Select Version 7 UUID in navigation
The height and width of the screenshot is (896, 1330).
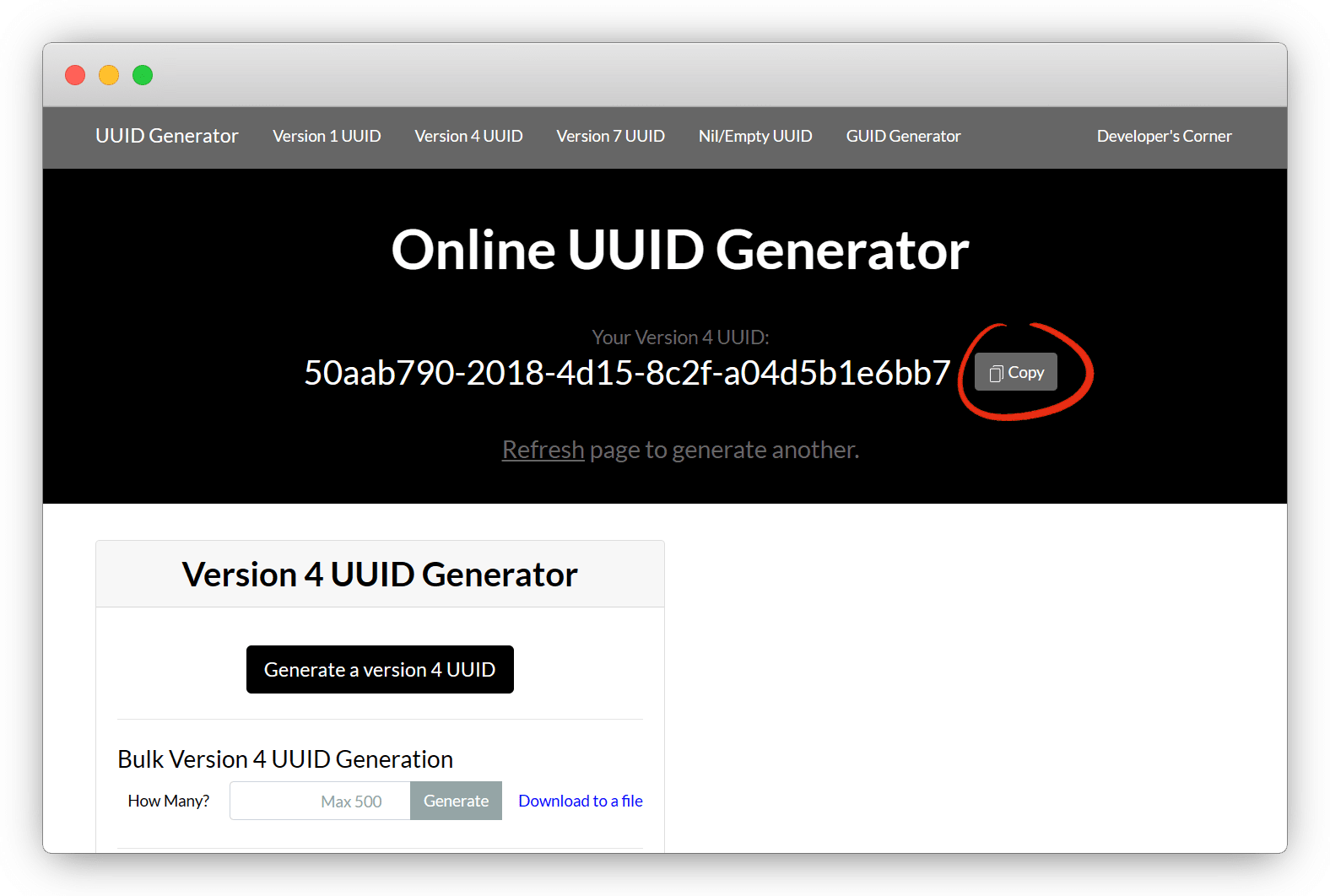[x=610, y=136]
